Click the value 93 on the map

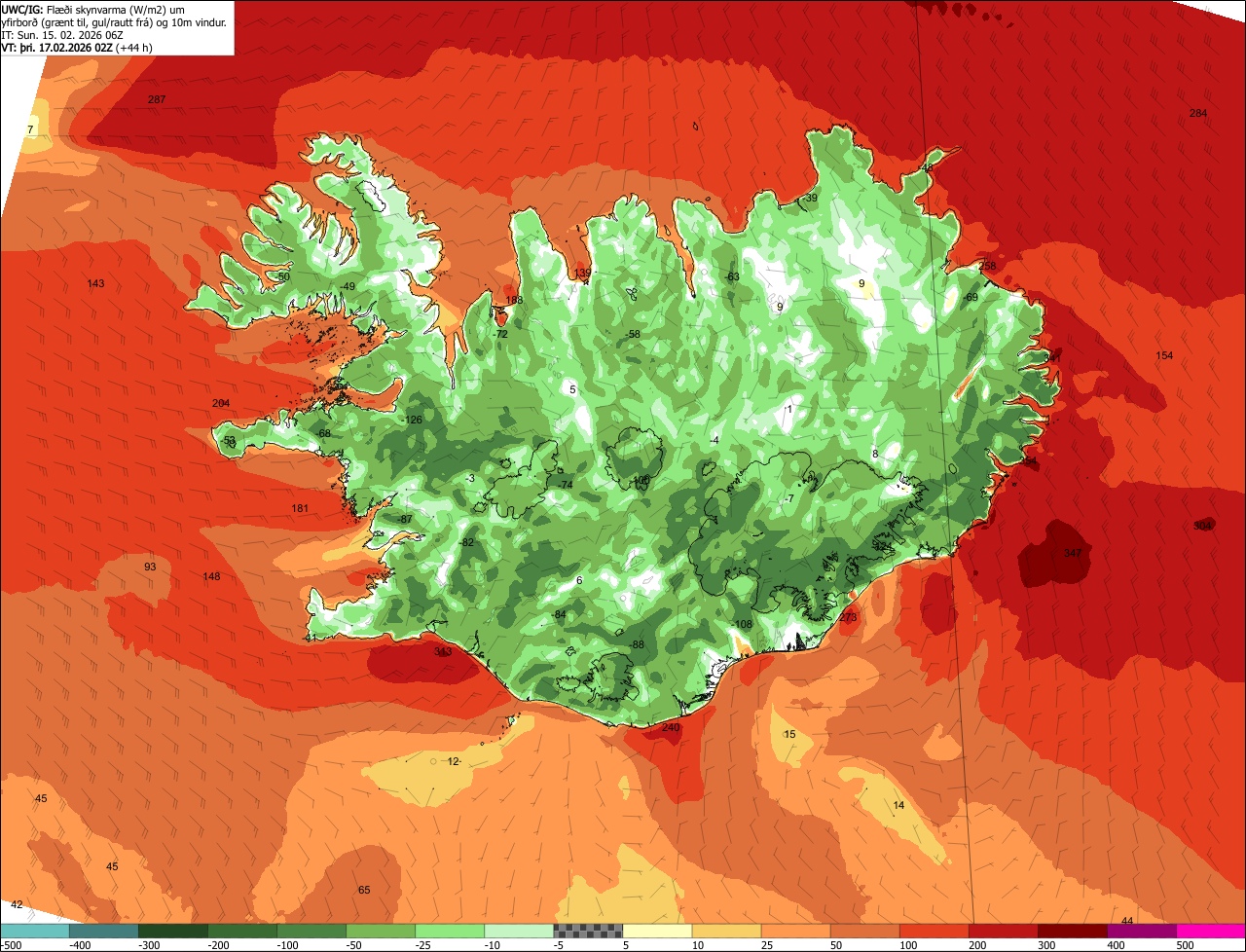click(x=150, y=568)
